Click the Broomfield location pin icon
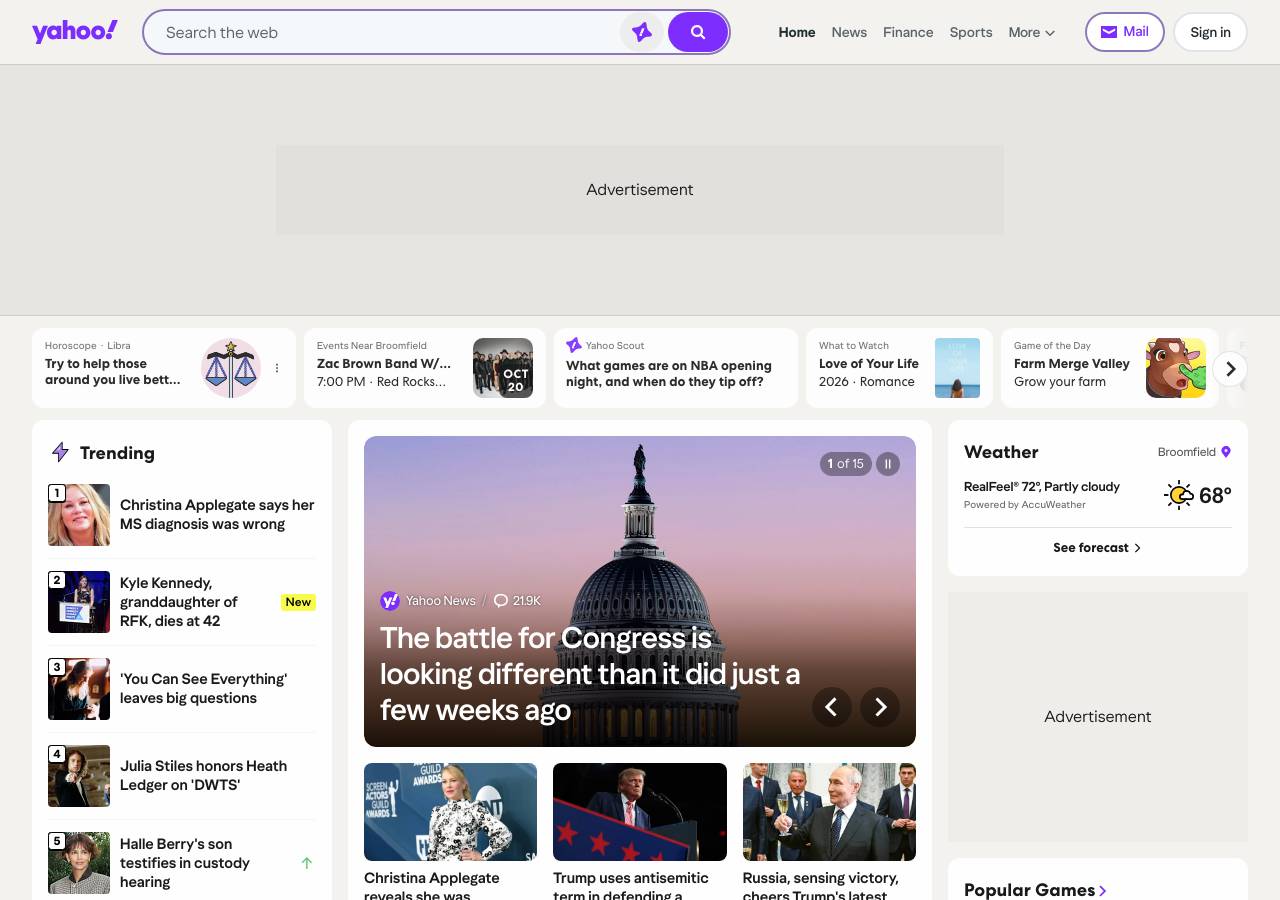This screenshot has height=900, width=1280. point(1226,452)
